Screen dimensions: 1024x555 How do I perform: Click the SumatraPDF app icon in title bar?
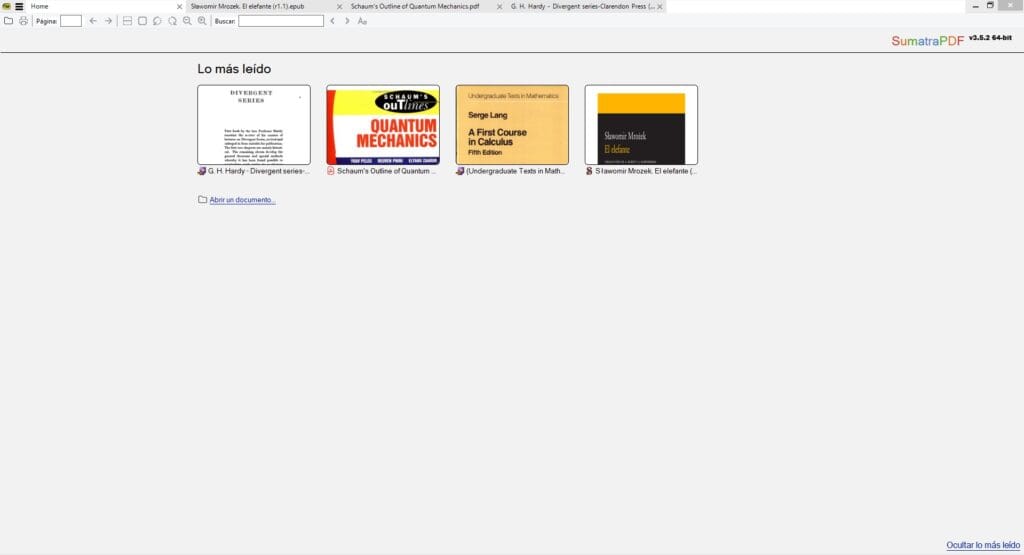tap(7, 7)
